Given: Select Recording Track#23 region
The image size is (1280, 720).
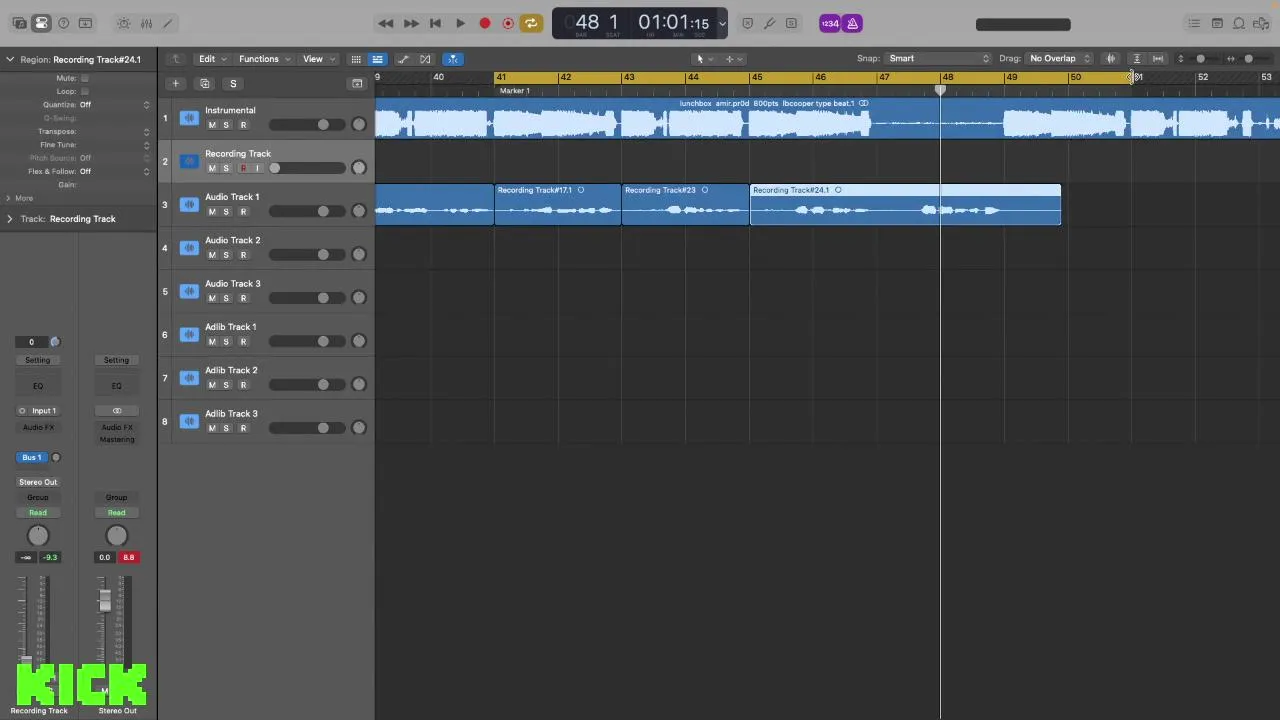Looking at the screenshot, I should (x=685, y=204).
